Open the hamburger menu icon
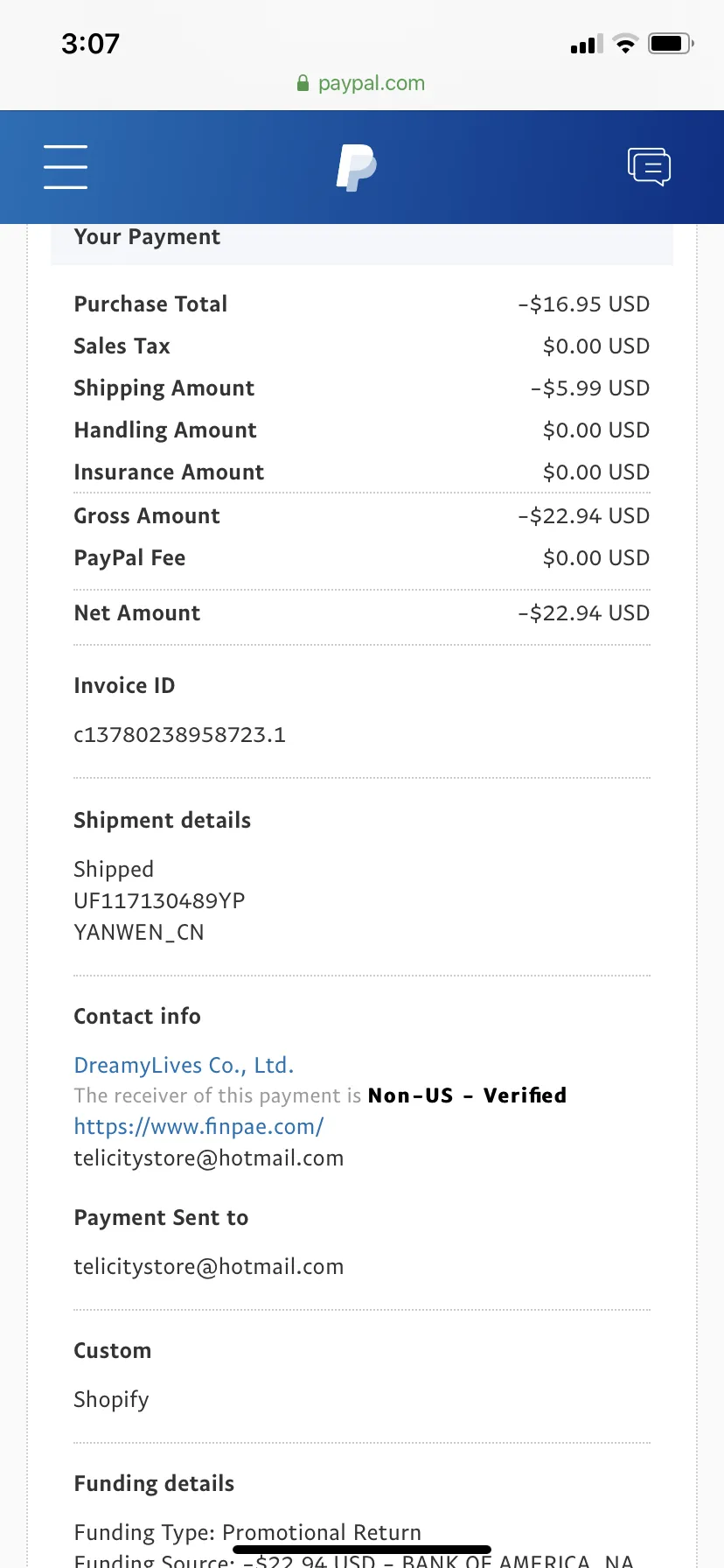The image size is (724, 1568). (x=66, y=167)
